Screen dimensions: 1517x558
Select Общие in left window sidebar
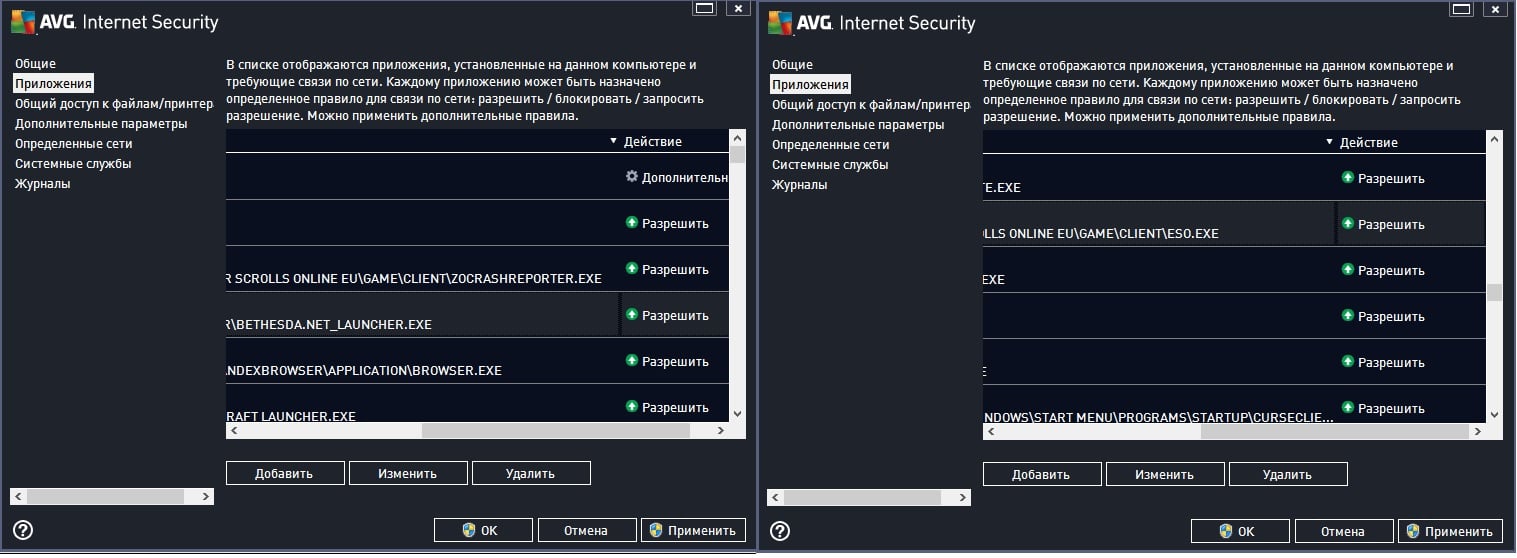[x=35, y=64]
